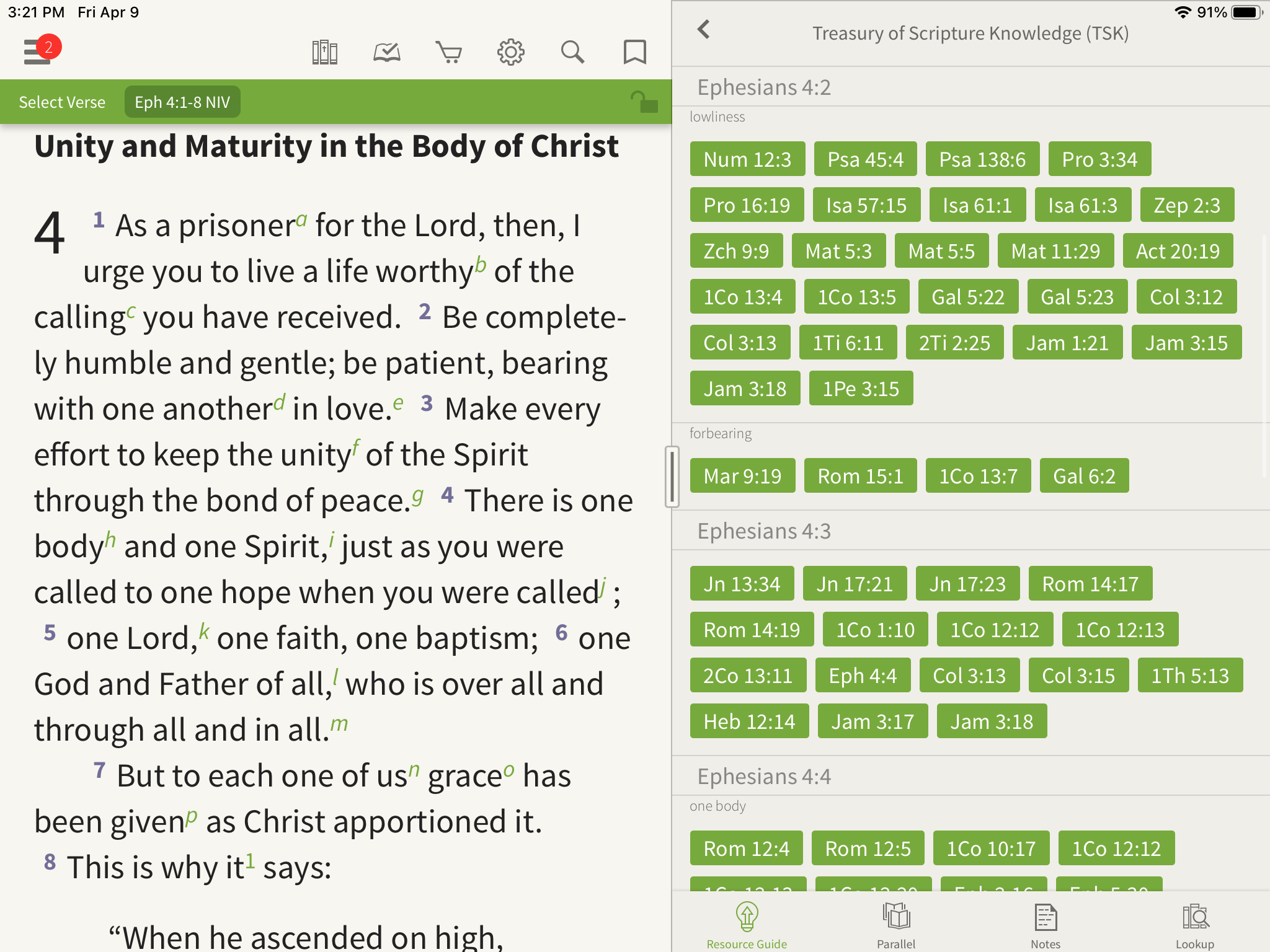The image size is (1270, 952).
Task: Open settings gear icon
Action: (510, 53)
